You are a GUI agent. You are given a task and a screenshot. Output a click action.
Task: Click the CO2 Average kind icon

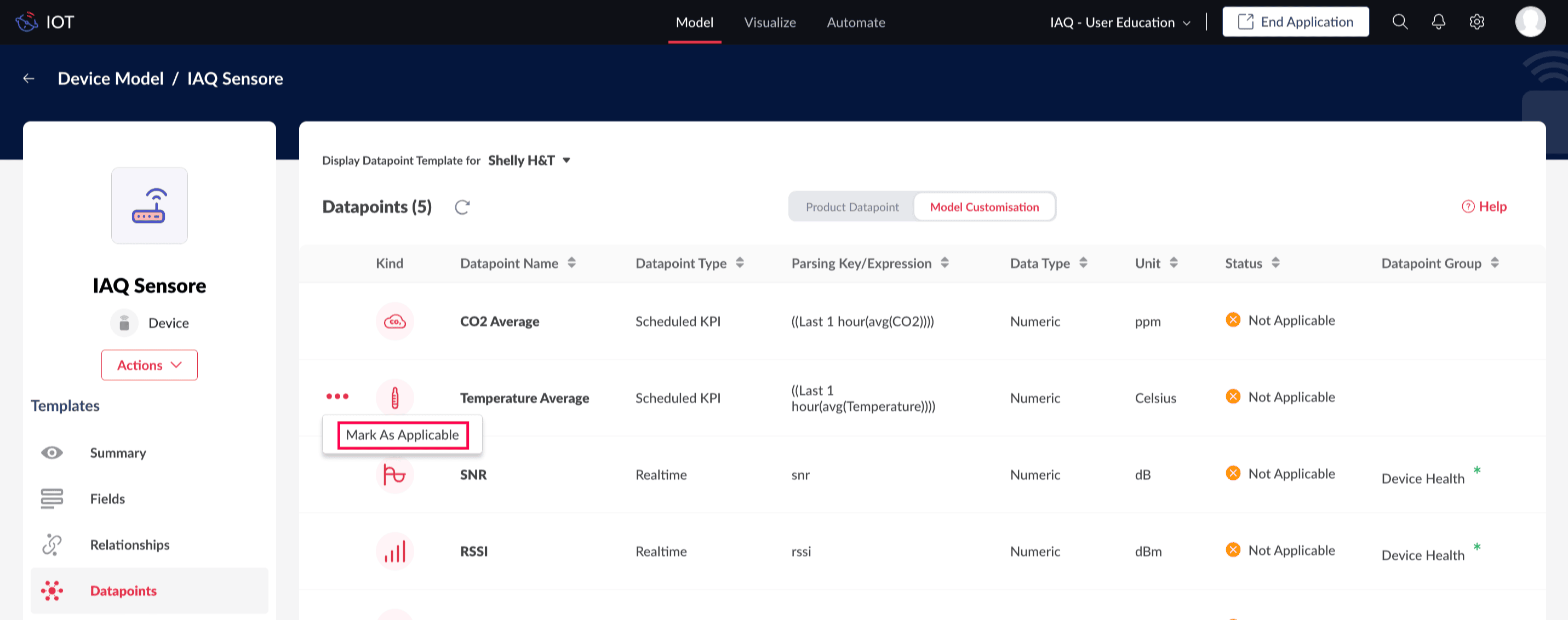[x=394, y=322]
